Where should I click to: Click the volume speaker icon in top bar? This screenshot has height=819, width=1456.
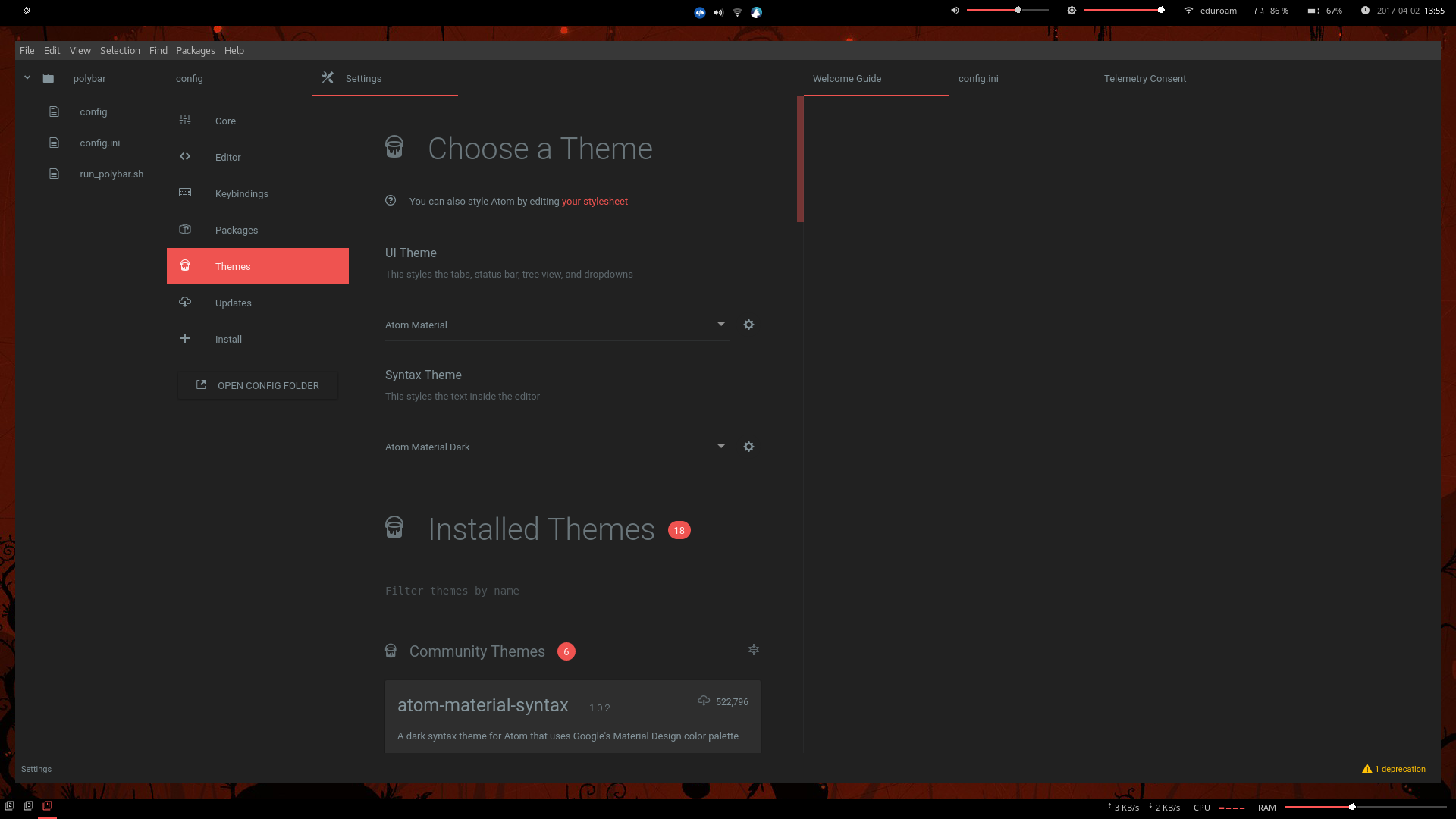point(955,11)
